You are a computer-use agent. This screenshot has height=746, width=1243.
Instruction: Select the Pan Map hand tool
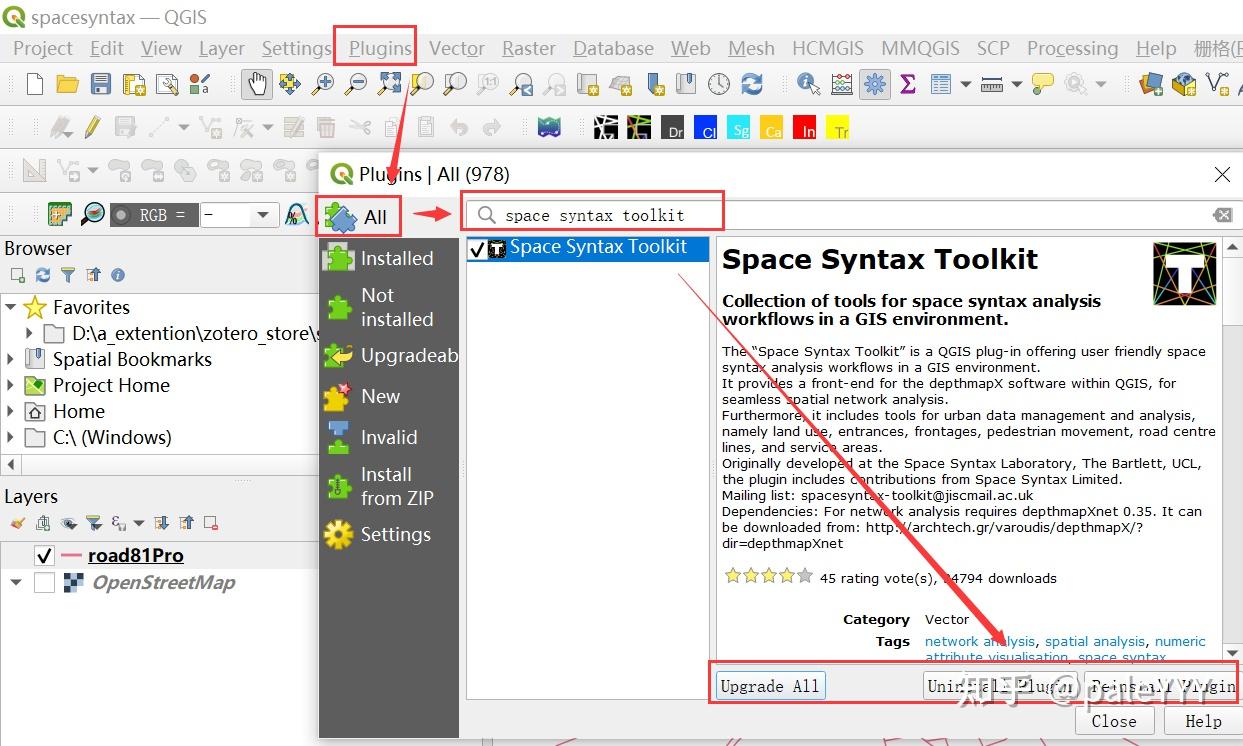257,84
